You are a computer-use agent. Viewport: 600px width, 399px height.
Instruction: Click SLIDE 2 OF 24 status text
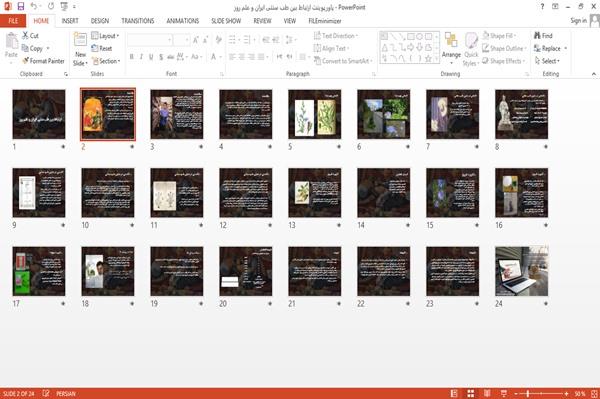point(19,394)
